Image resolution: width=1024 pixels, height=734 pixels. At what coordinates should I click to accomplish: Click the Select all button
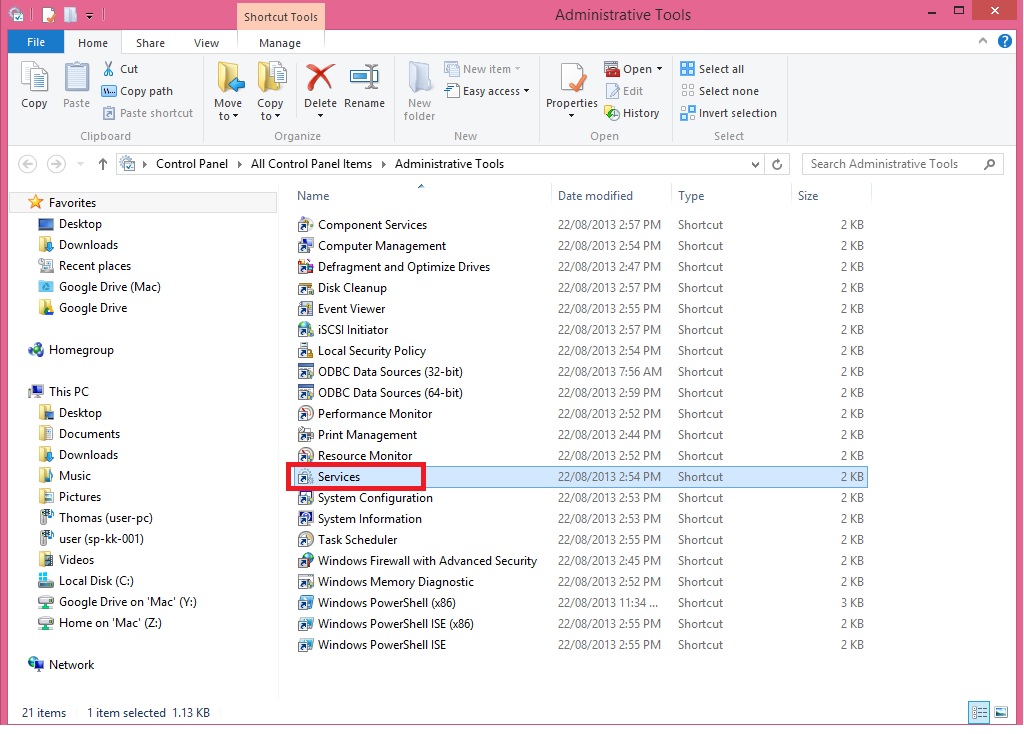point(712,69)
